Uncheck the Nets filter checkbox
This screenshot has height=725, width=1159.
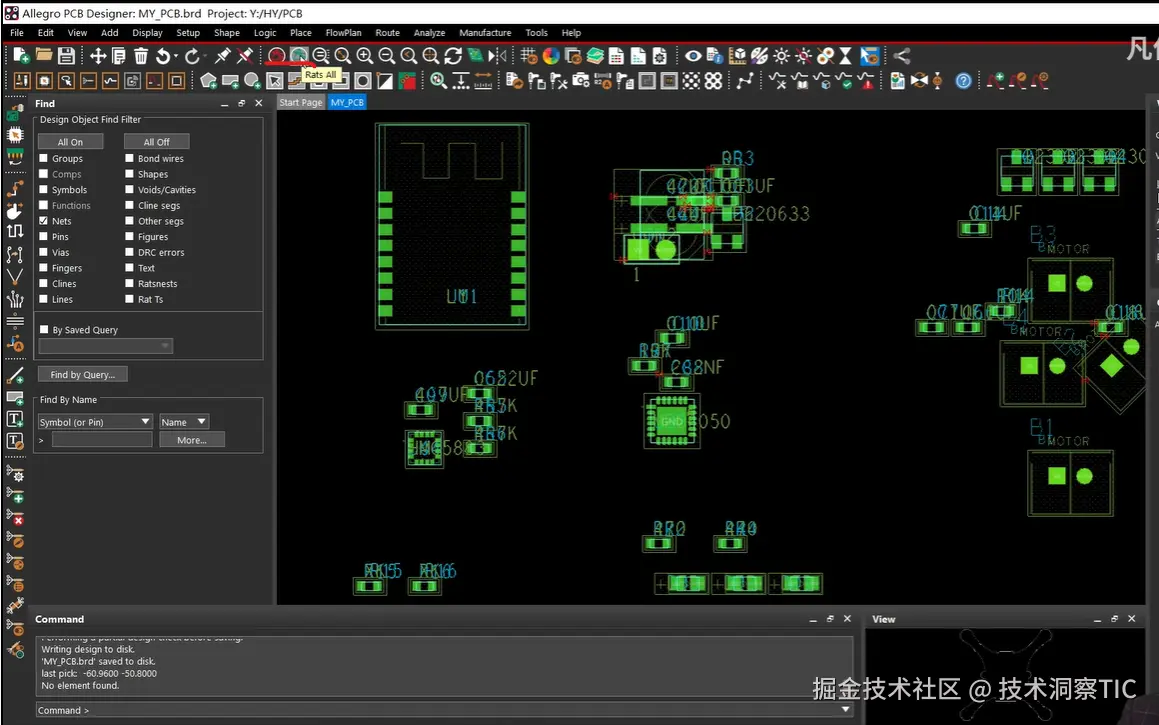[x=43, y=221]
